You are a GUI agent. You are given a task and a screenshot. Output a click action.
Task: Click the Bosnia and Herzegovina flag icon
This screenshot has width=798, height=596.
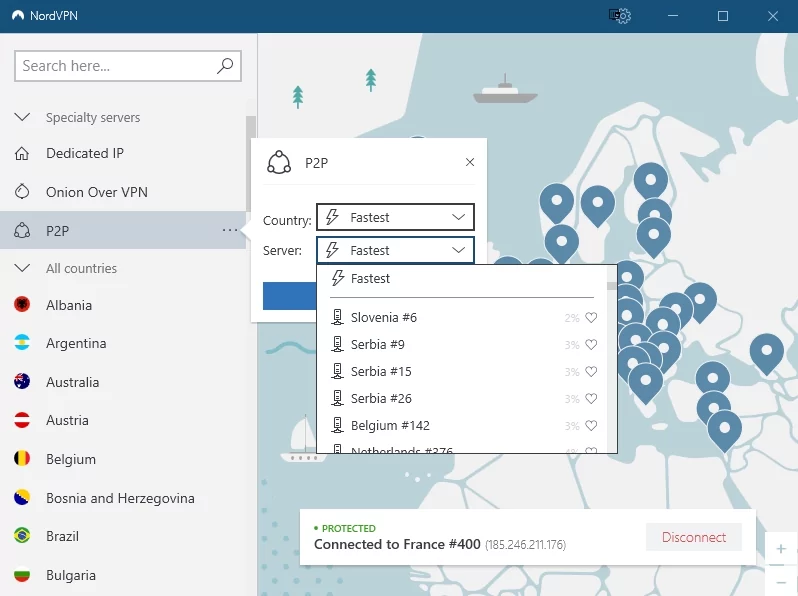point(22,497)
